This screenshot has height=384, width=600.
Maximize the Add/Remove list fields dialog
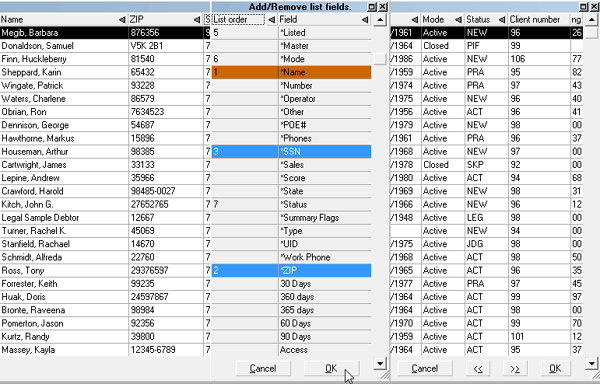pyautogui.click(x=372, y=7)
